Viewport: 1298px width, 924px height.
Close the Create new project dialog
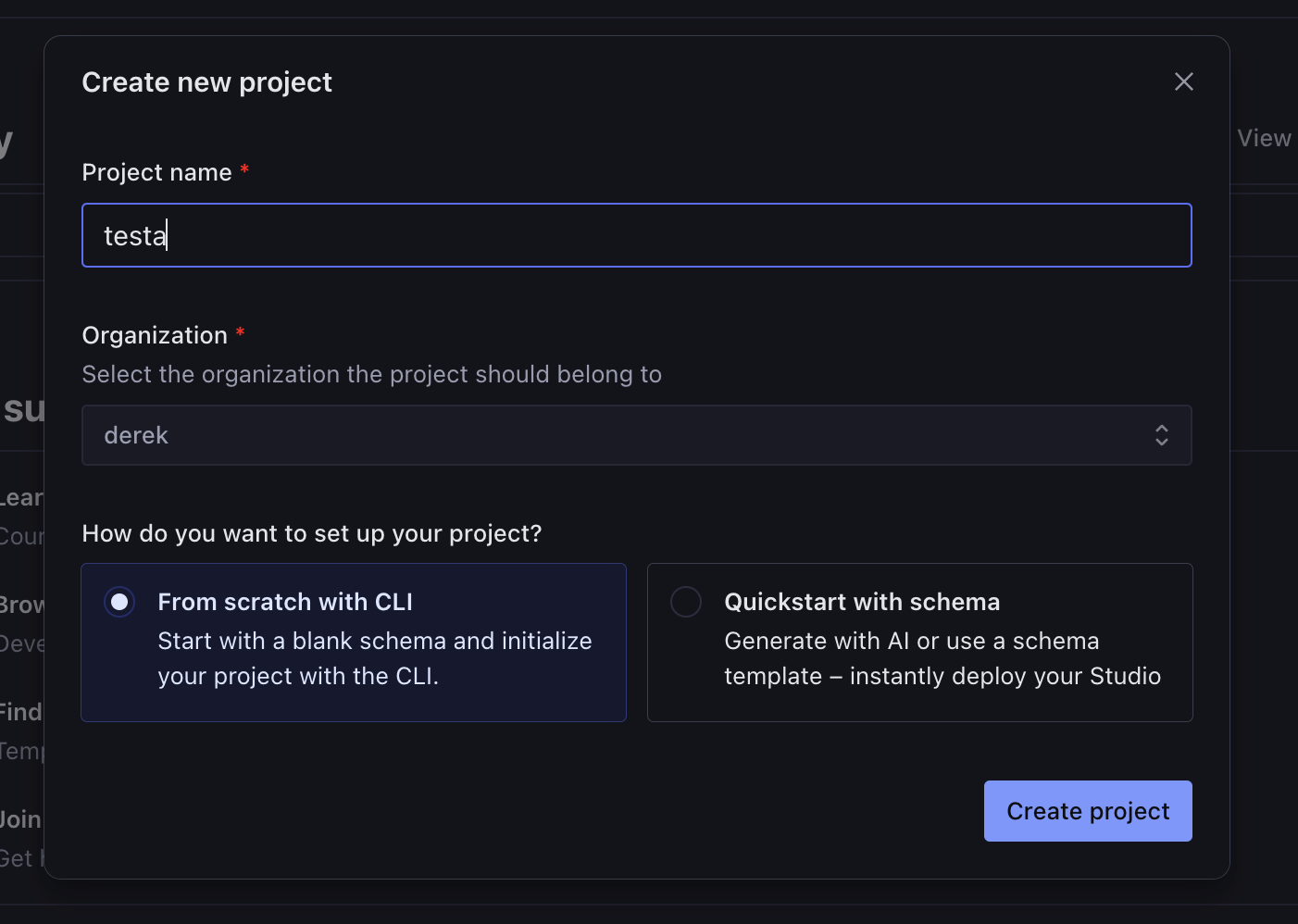pyautogui.click(x=1183, y=81)
